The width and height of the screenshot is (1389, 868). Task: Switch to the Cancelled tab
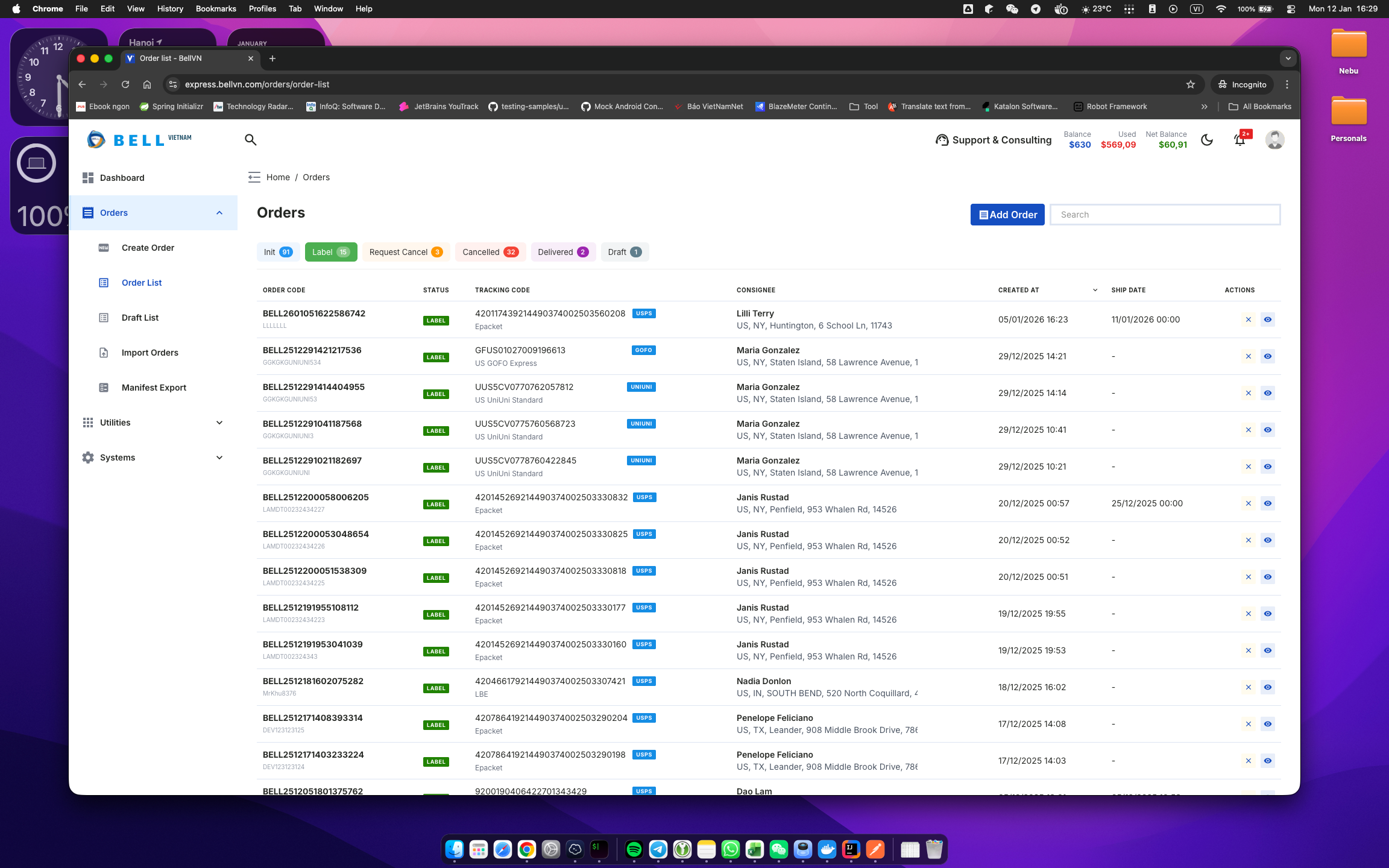click(490, 252)
